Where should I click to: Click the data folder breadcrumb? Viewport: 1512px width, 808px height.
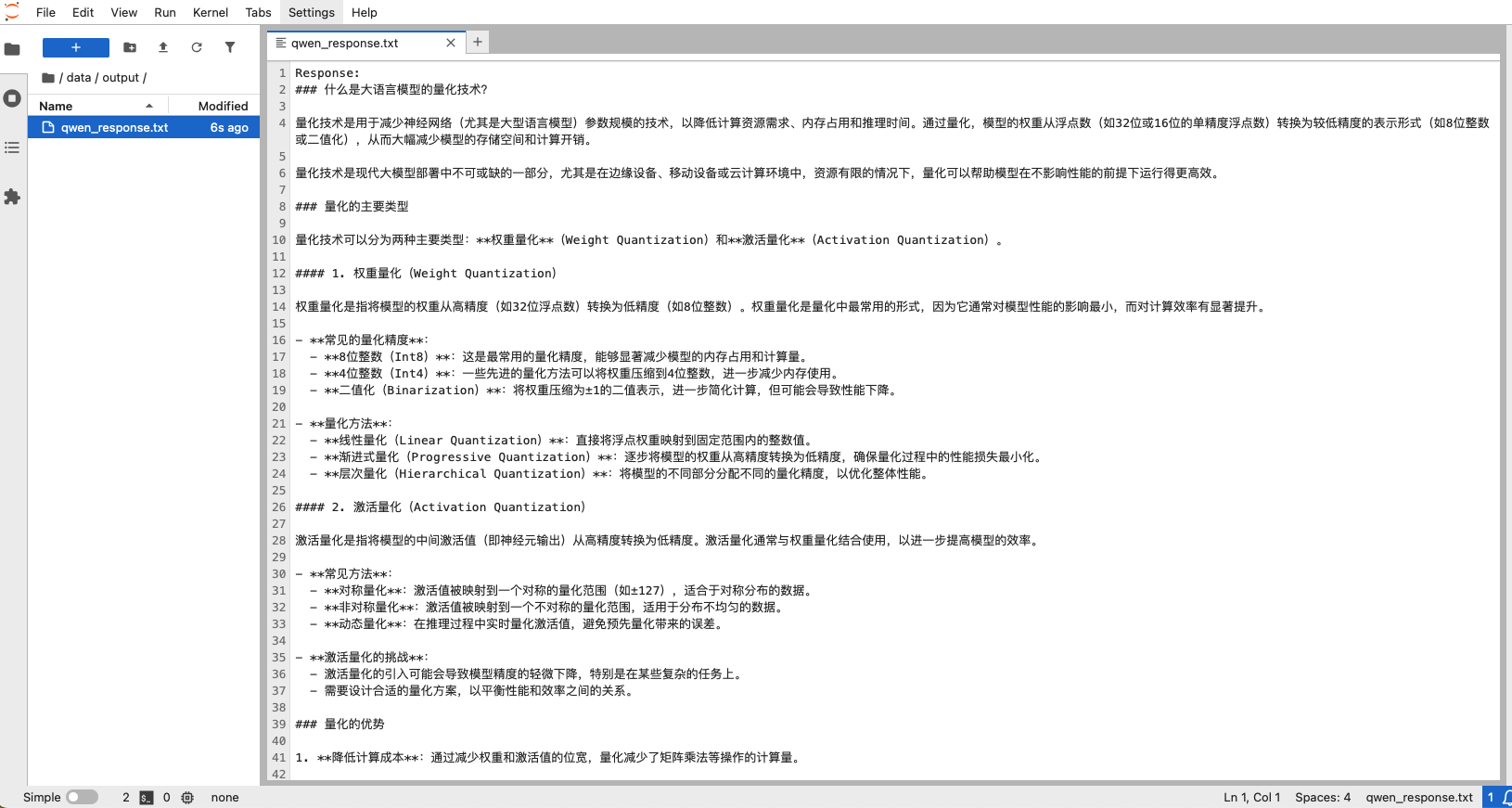tap(79, 78)
